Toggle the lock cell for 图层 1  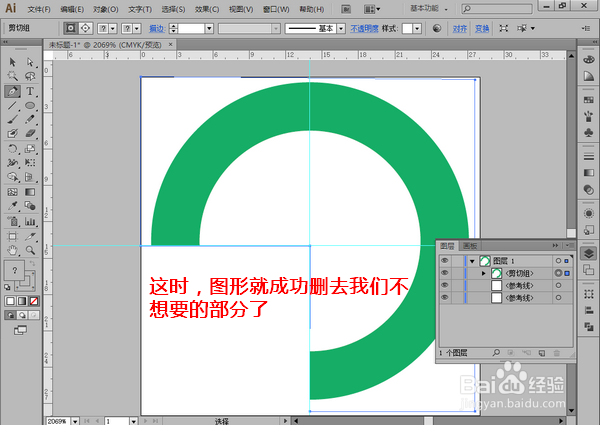pos(458,261)
